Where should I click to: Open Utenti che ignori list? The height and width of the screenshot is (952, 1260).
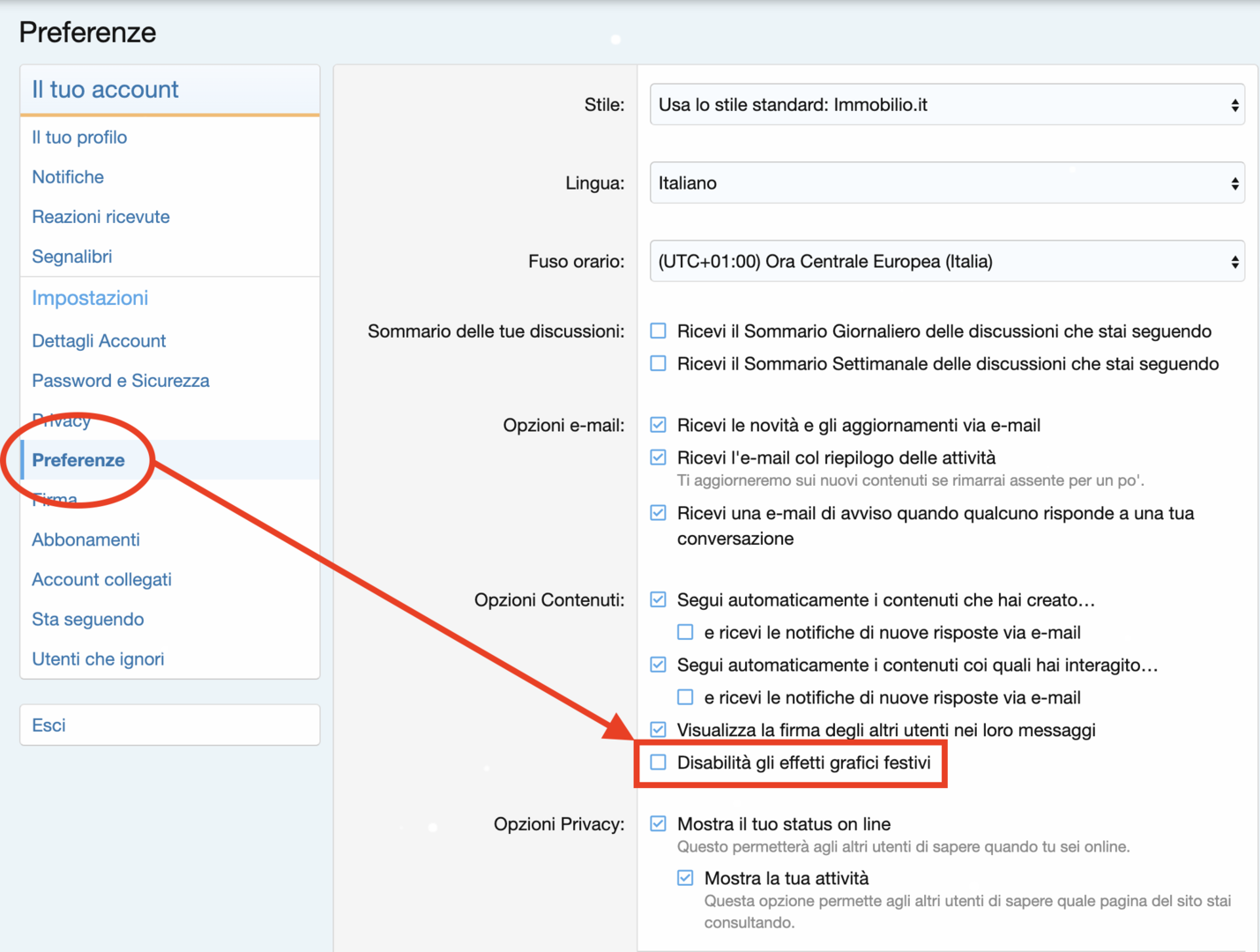98,659
